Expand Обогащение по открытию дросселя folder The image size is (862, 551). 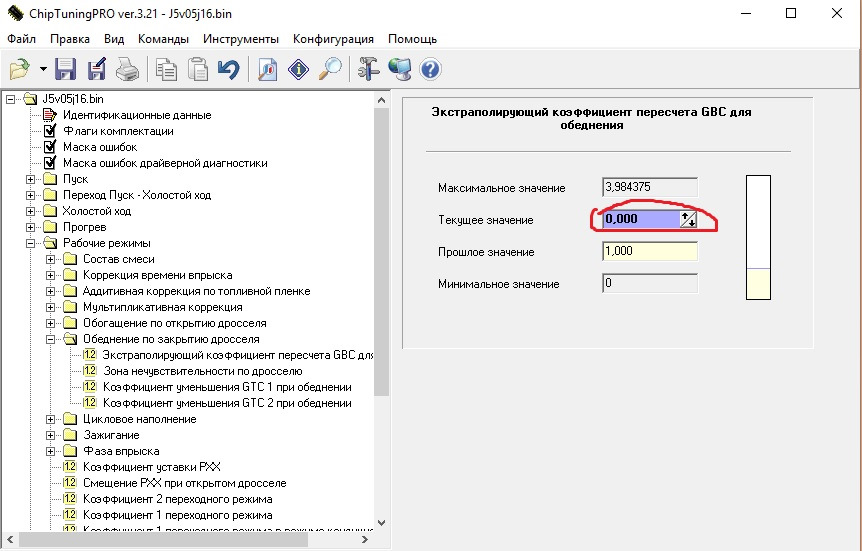51,323
